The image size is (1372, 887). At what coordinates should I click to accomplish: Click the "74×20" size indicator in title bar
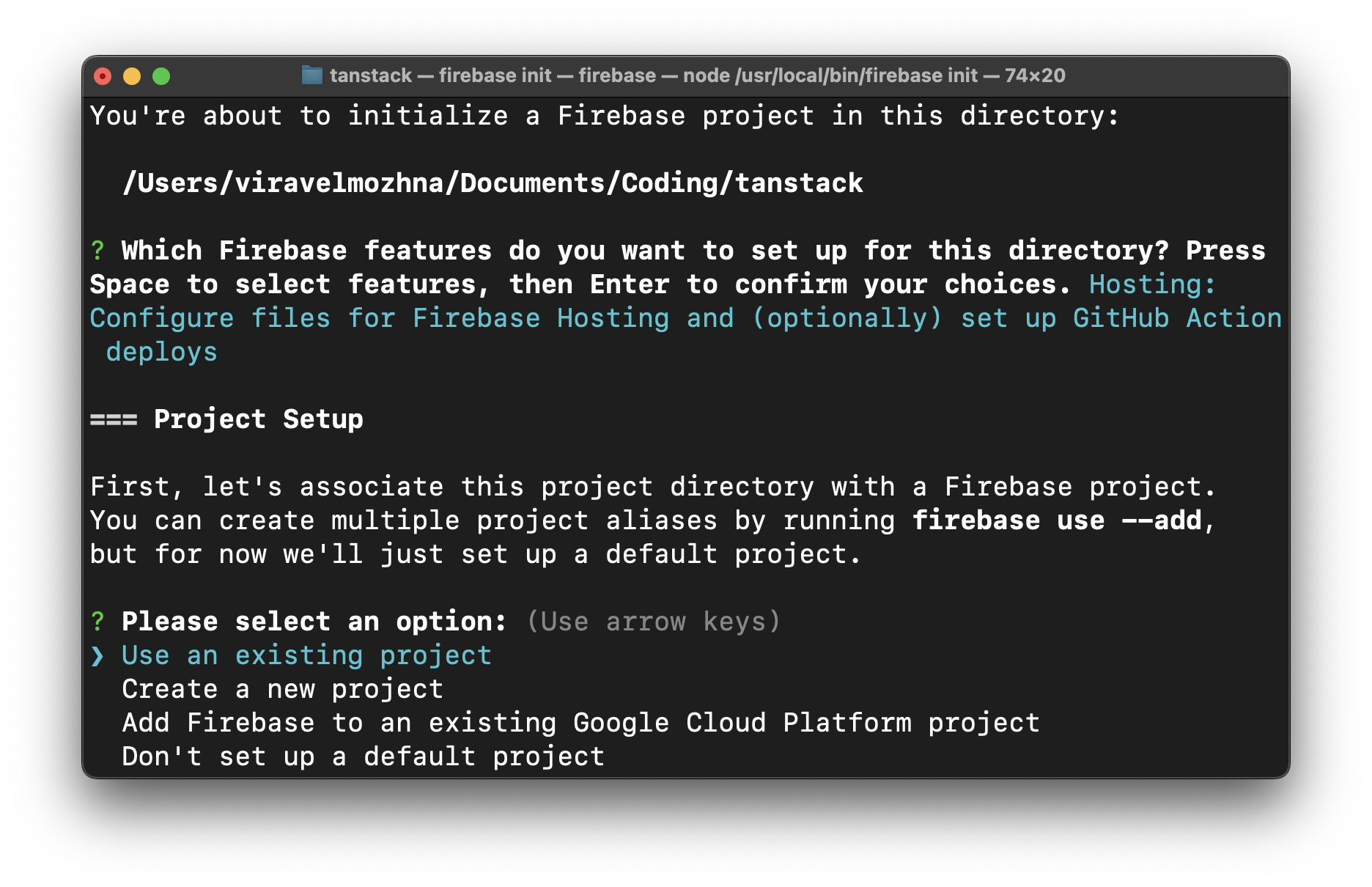[x=1036, y=75]
